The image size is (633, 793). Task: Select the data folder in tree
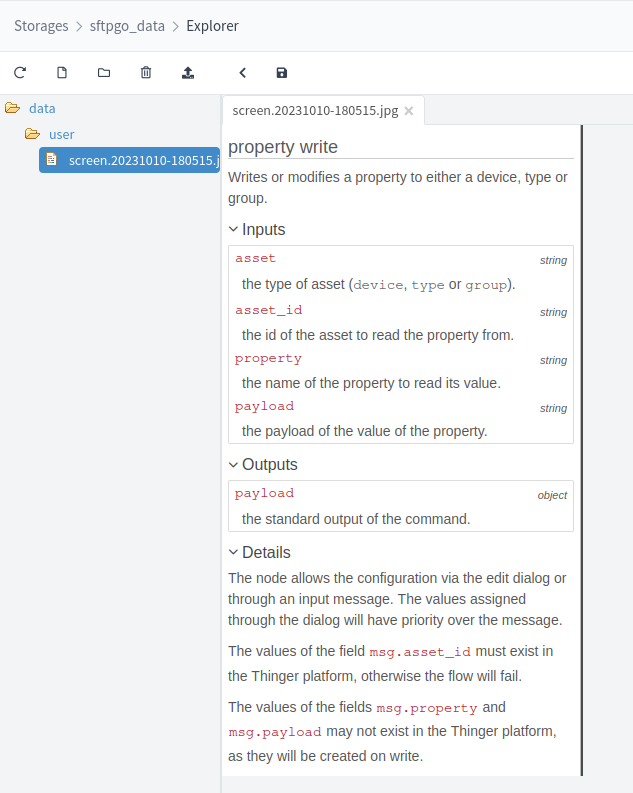click(42, 108)
